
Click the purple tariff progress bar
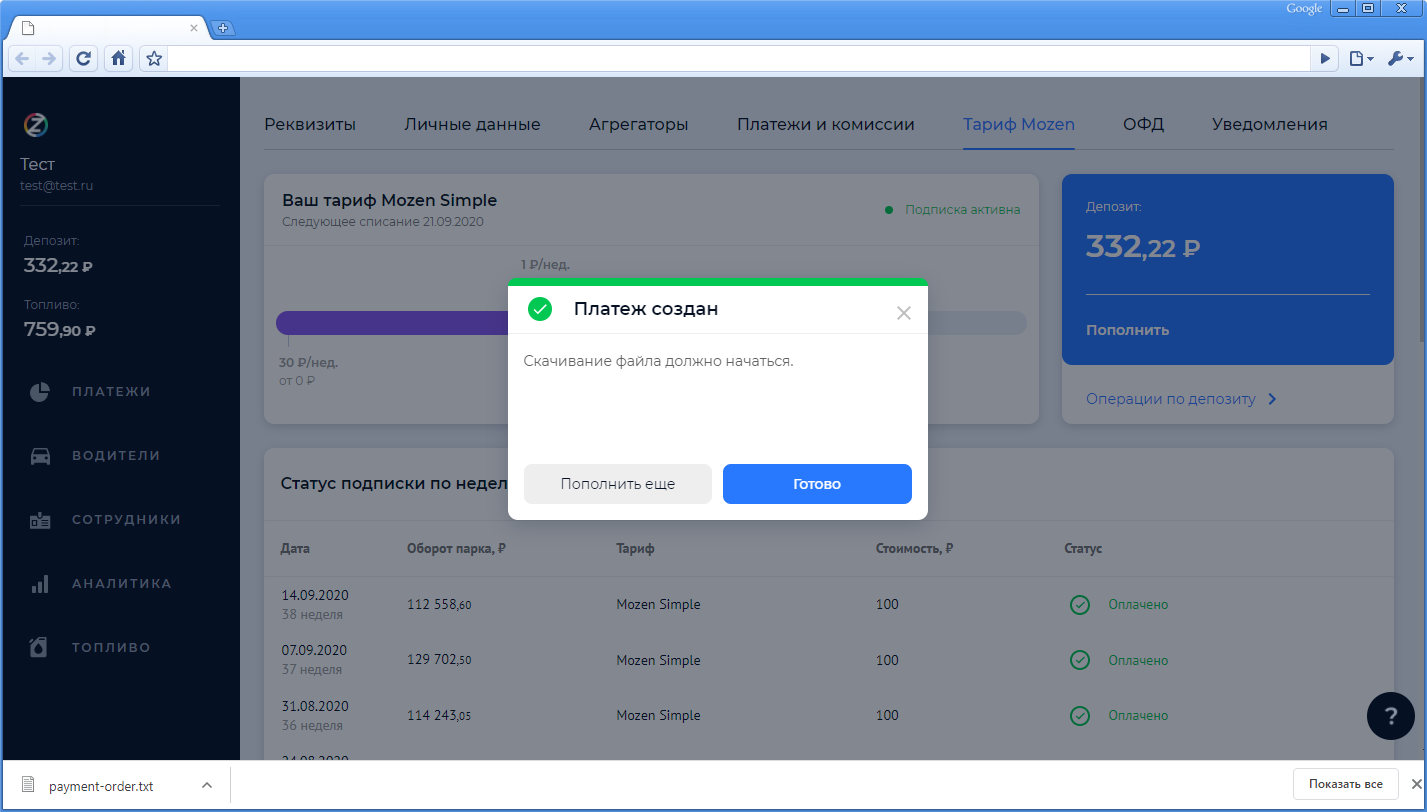point(392,323)
